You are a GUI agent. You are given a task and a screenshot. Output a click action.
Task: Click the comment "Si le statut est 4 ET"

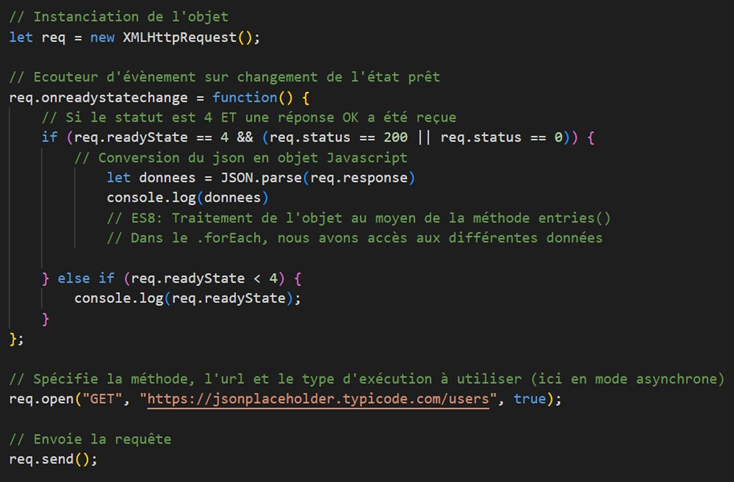coord(249,117)
